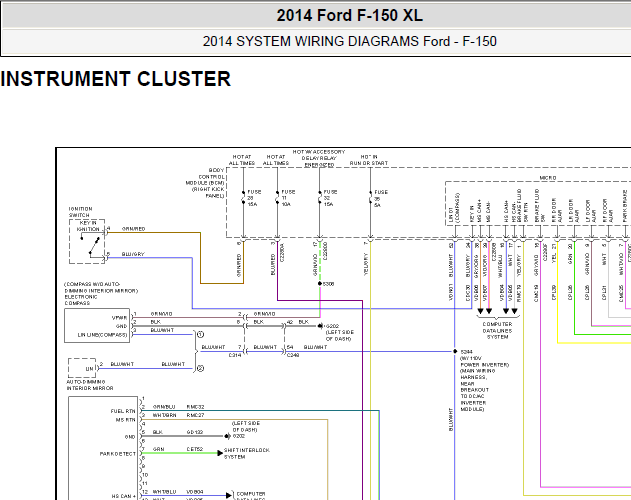
Task: Click 'VDN01' circuit code label
Action: (x=451, y=293)
